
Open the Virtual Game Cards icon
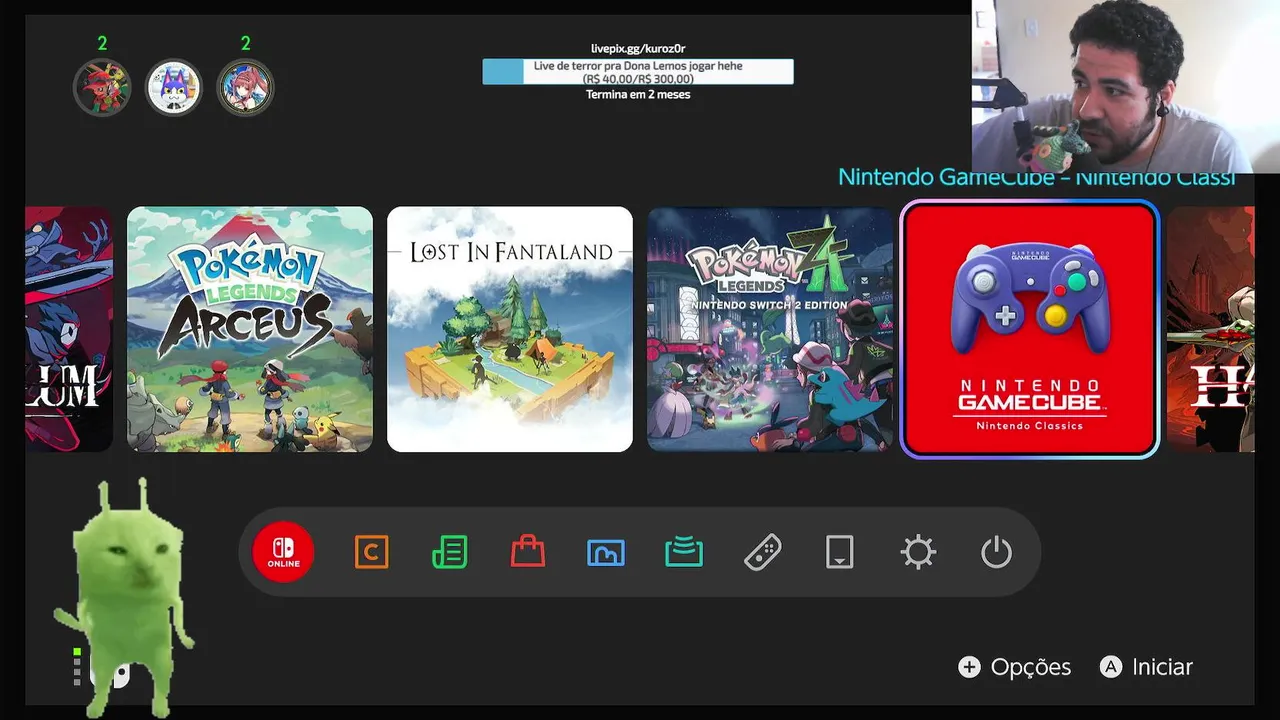pyautogui.click(x=840, y=552)
